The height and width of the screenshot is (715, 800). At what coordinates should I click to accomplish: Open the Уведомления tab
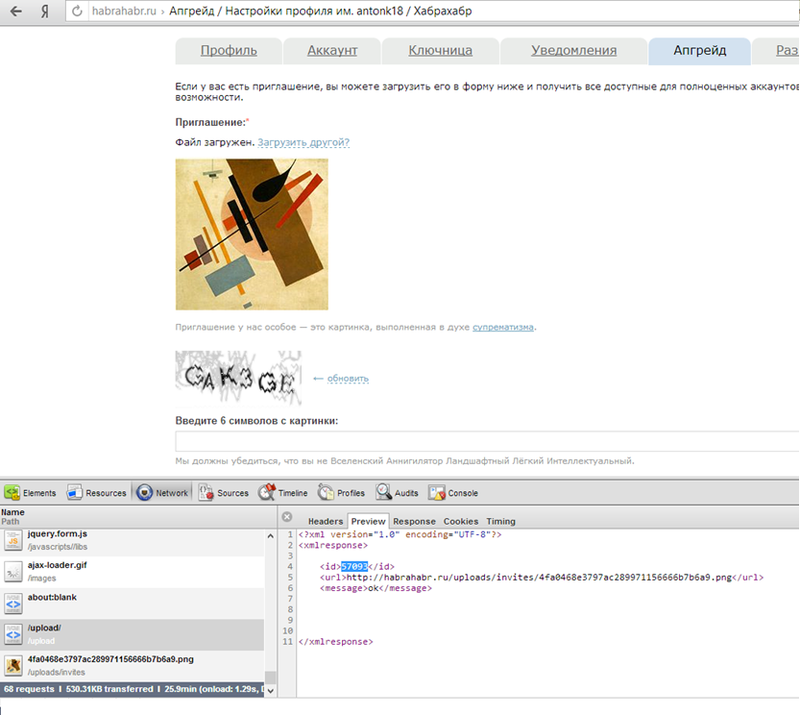(x=574, y=51)
